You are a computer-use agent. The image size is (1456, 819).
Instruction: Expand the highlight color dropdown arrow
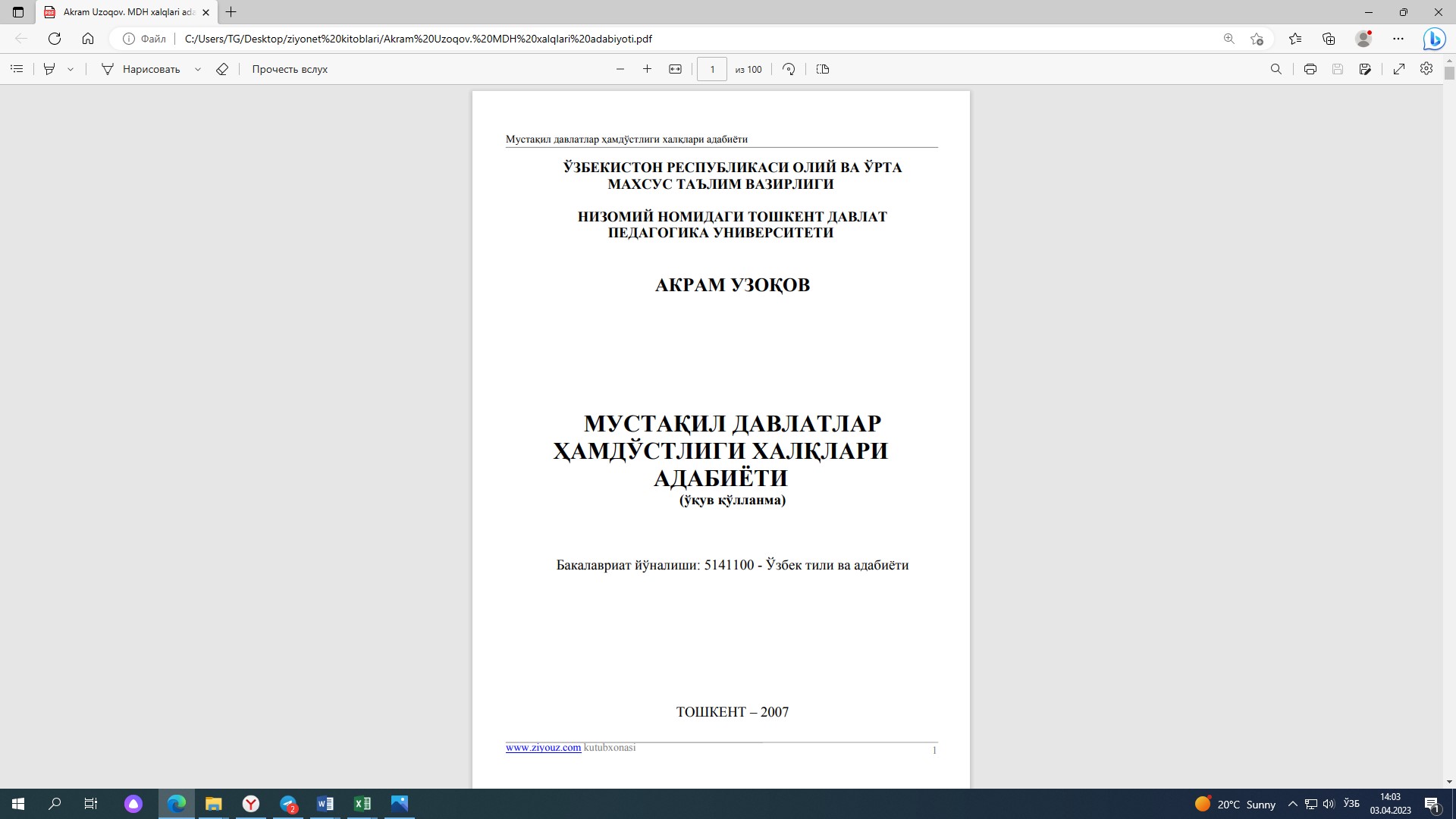(71, 69)
